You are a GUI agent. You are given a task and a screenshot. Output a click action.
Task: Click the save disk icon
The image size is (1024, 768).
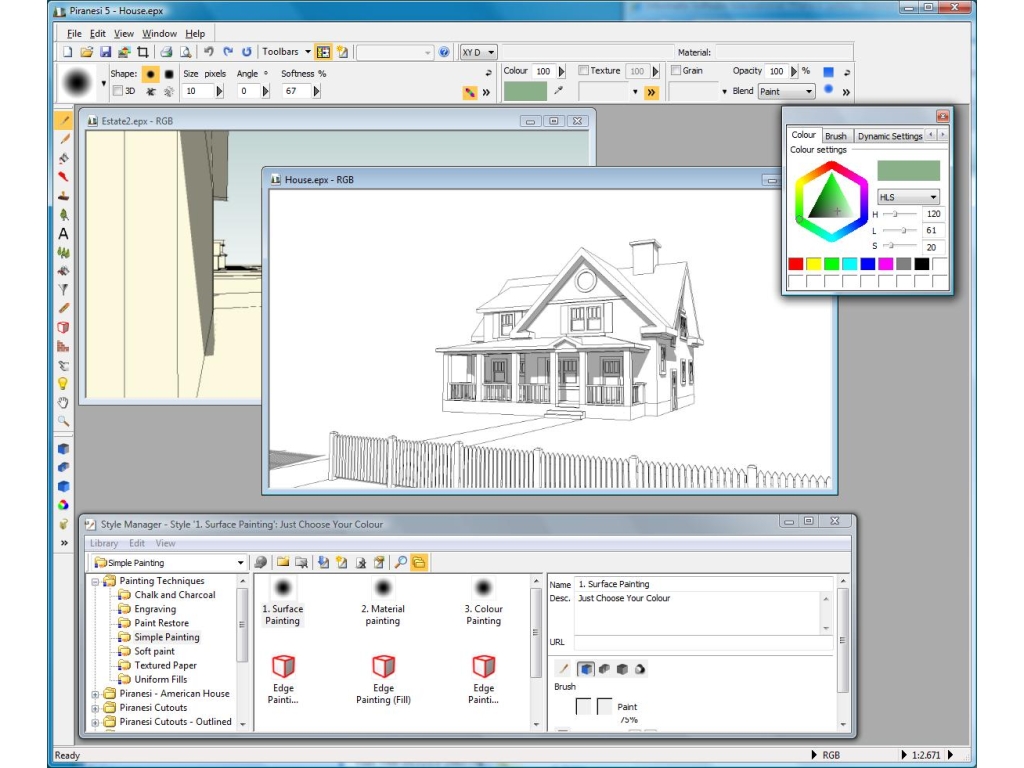[105, 52]
